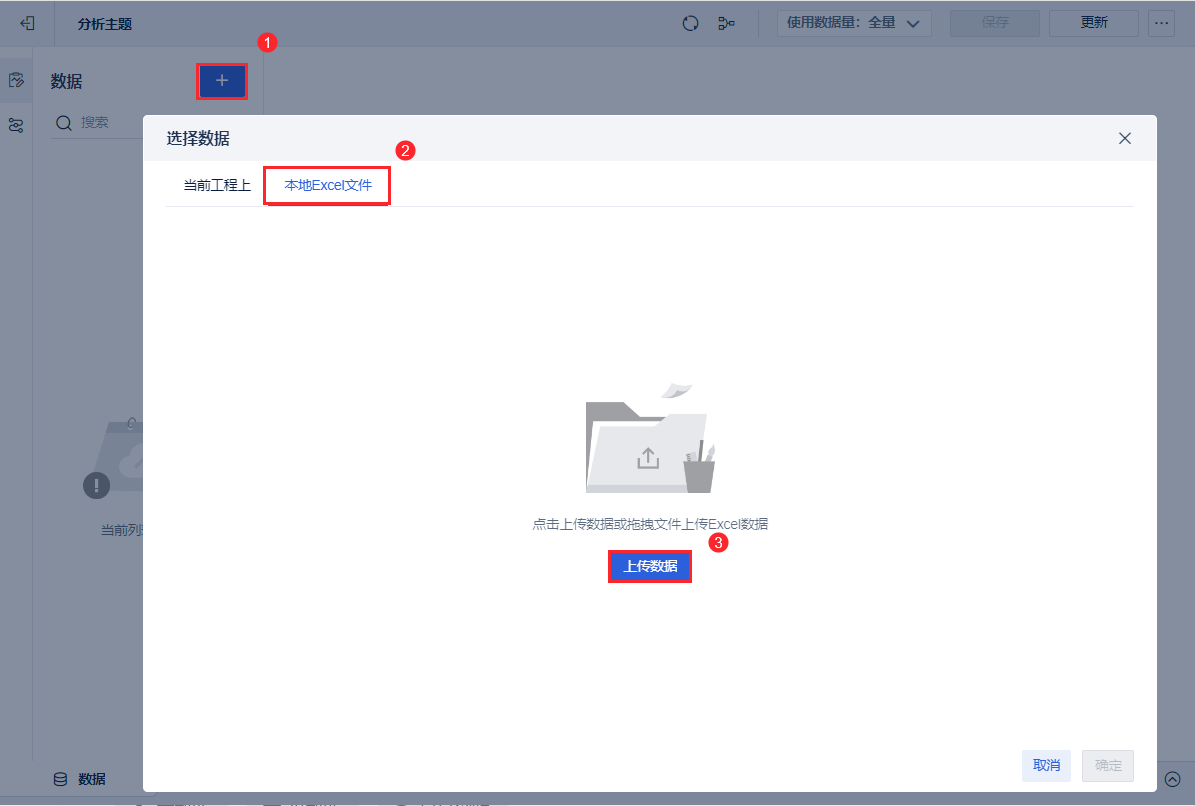Click the 搜索 search field
Screen dimensions: 1195x806
pyautogui.click(x=99, y=123)
